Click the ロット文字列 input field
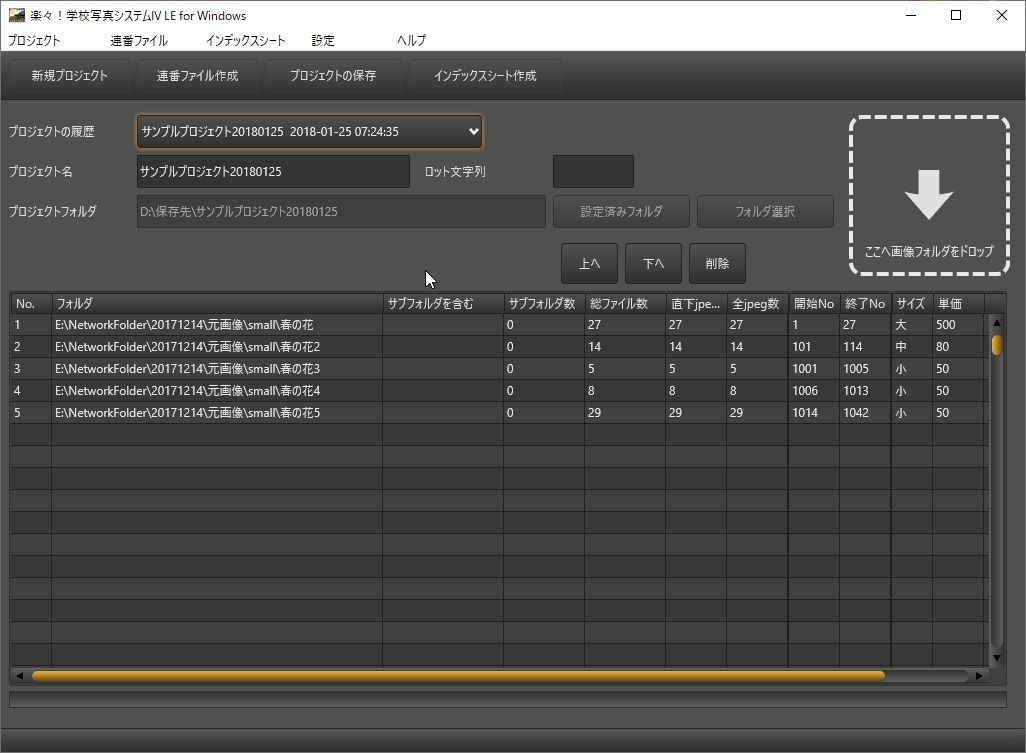Image resolution: width=1026 pixels, height=753 pixels. [x=593, y=171]
